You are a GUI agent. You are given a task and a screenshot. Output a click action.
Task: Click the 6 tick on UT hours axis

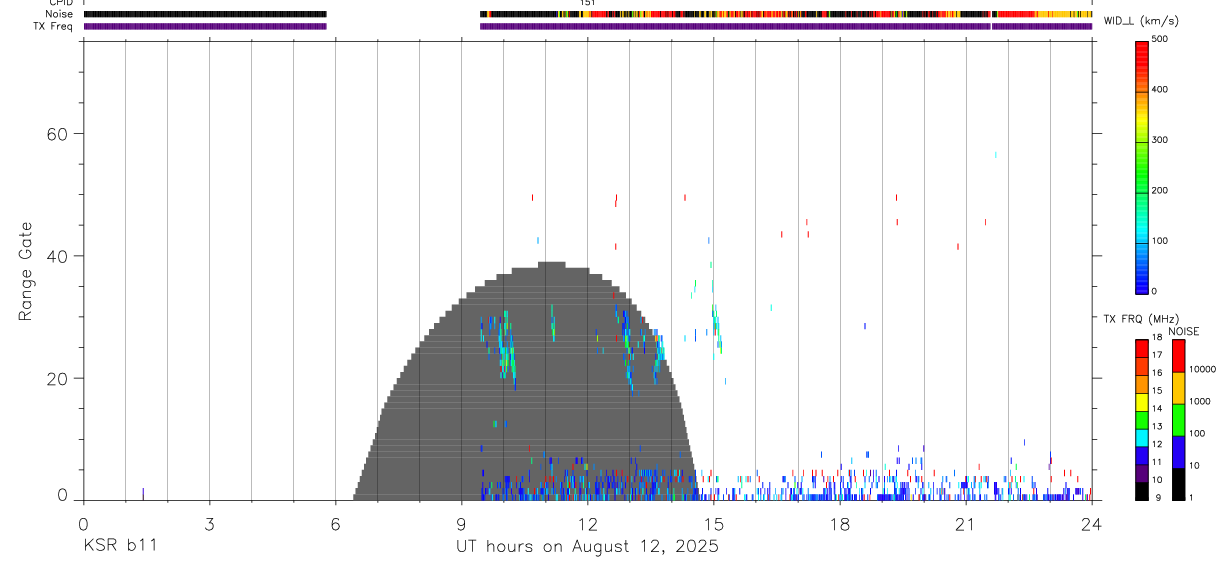tap(336, 523)
